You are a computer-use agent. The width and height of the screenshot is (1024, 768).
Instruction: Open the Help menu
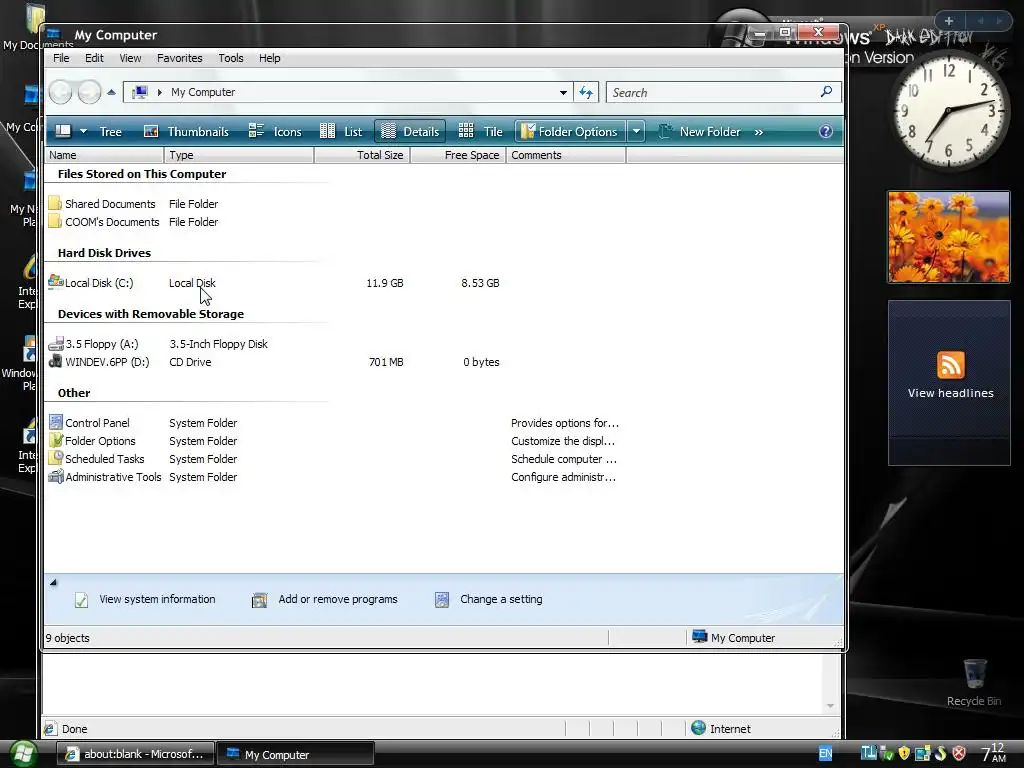tap(269, 58)
